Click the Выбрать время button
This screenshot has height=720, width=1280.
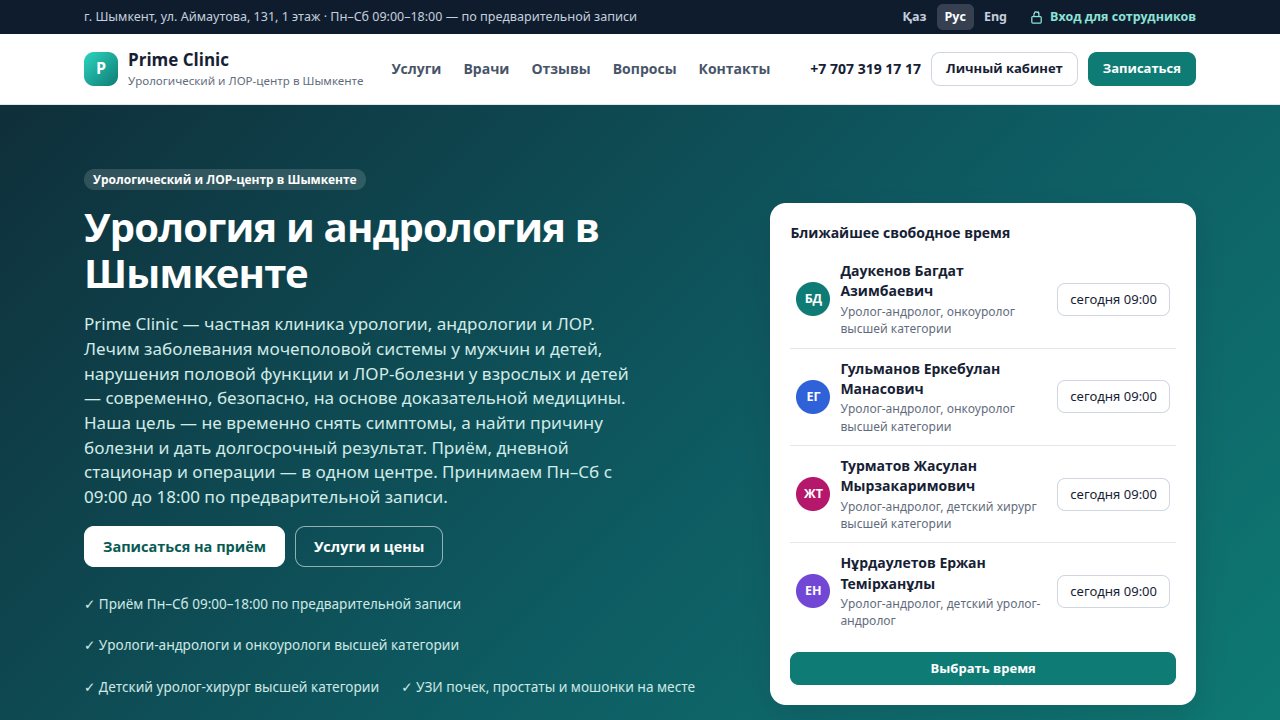983,669
